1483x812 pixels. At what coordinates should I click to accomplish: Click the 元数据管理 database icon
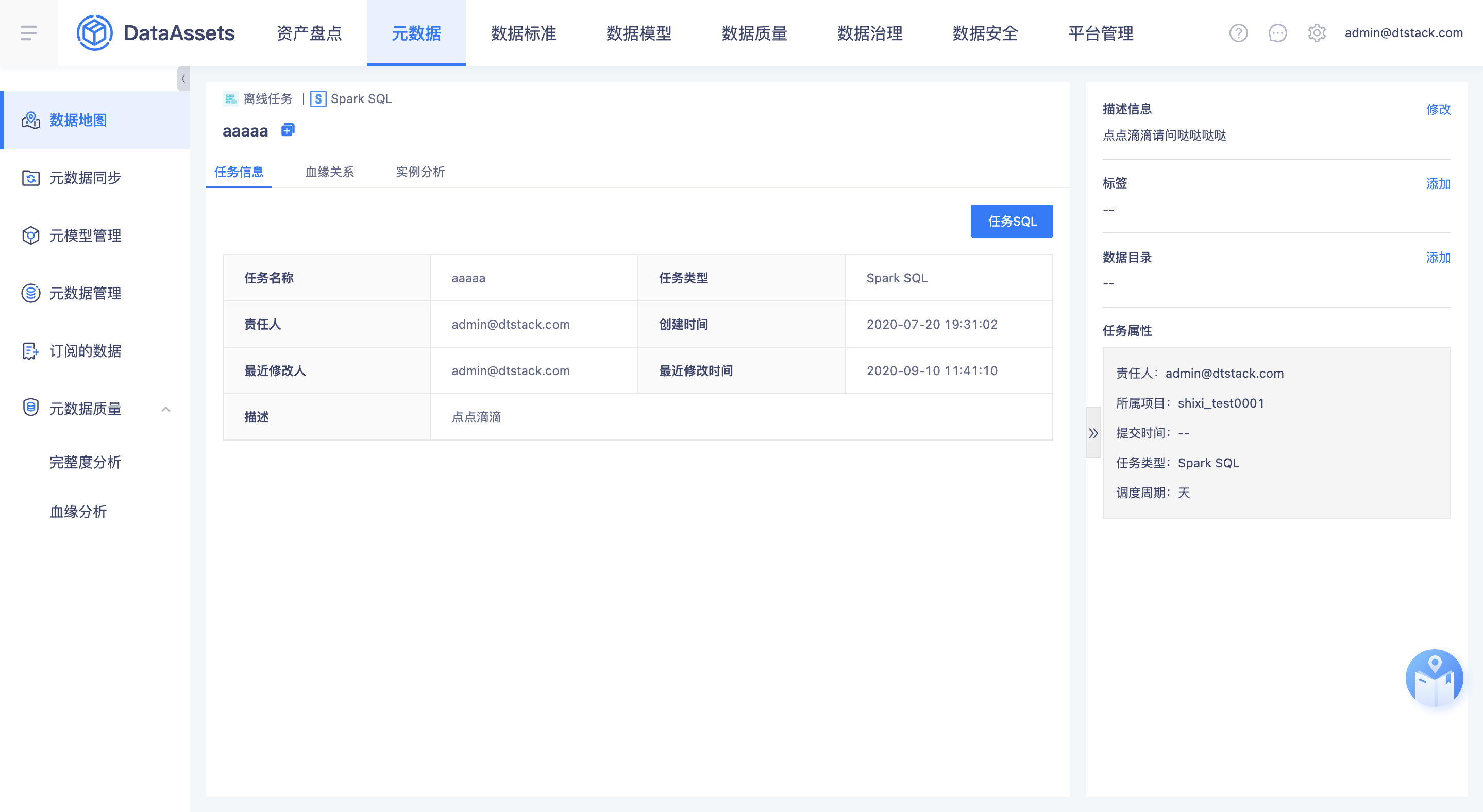[30, 293]
